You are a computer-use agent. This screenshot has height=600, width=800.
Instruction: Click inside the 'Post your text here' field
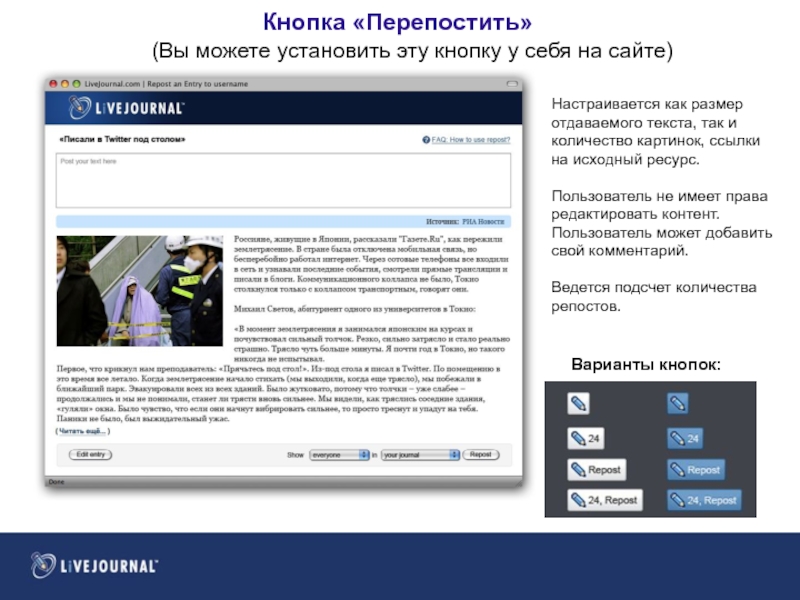[283, 180]
